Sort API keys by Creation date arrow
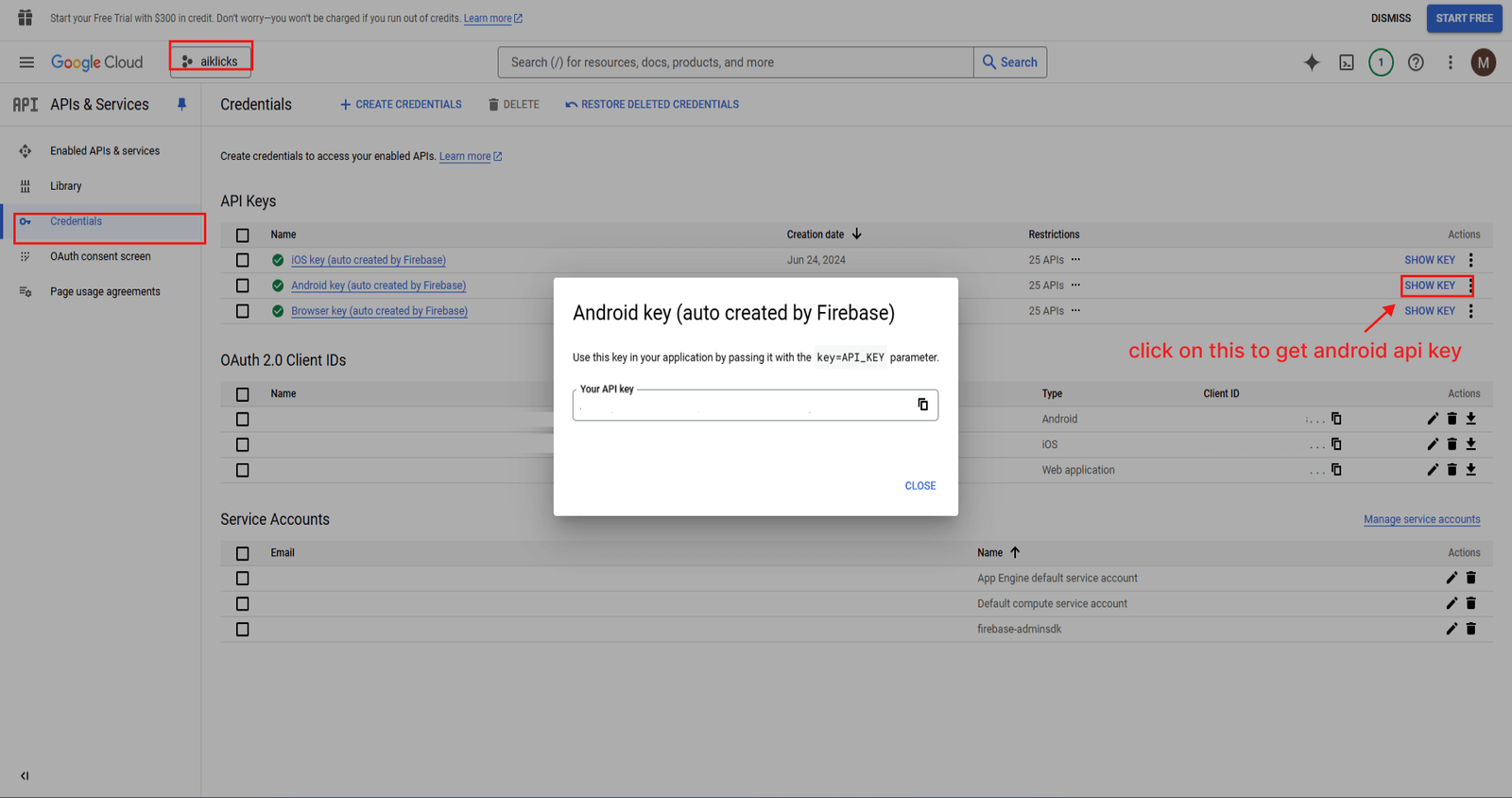 coord(856,234)
